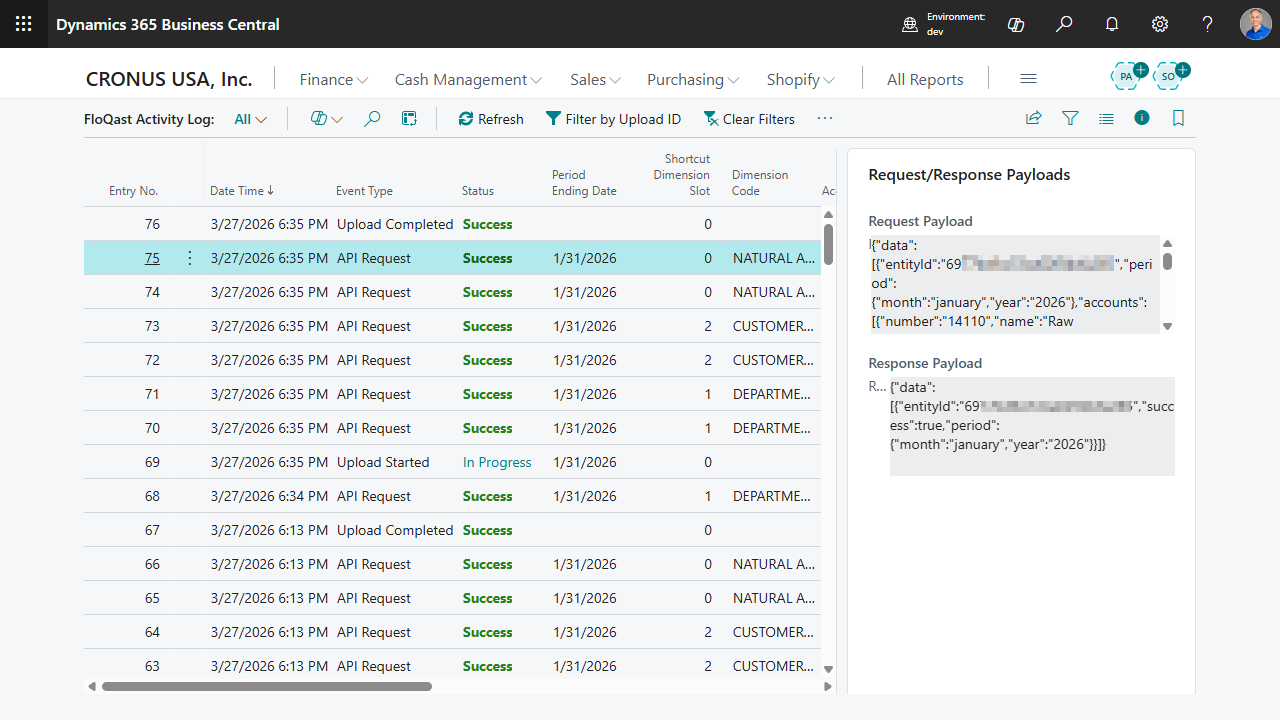Click entry number 63 cell
1280x720 pixels.
click(152, 666)
